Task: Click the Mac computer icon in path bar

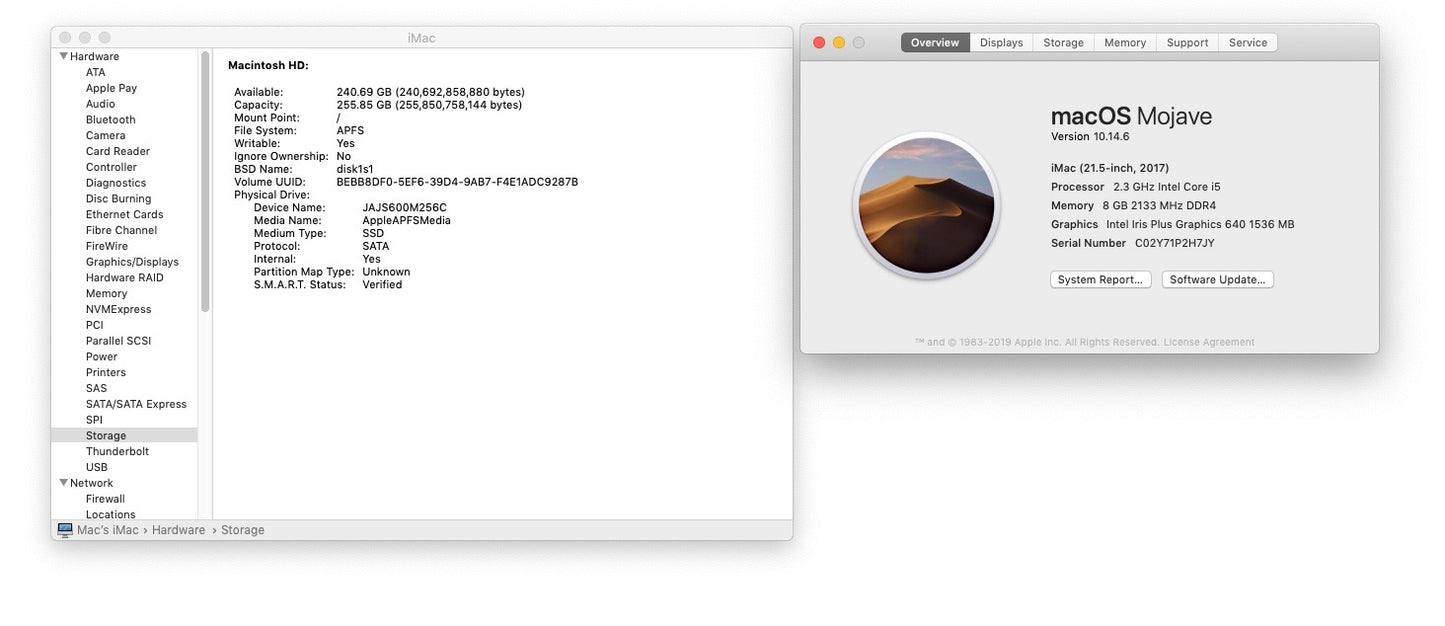Action: coord(65,530)
